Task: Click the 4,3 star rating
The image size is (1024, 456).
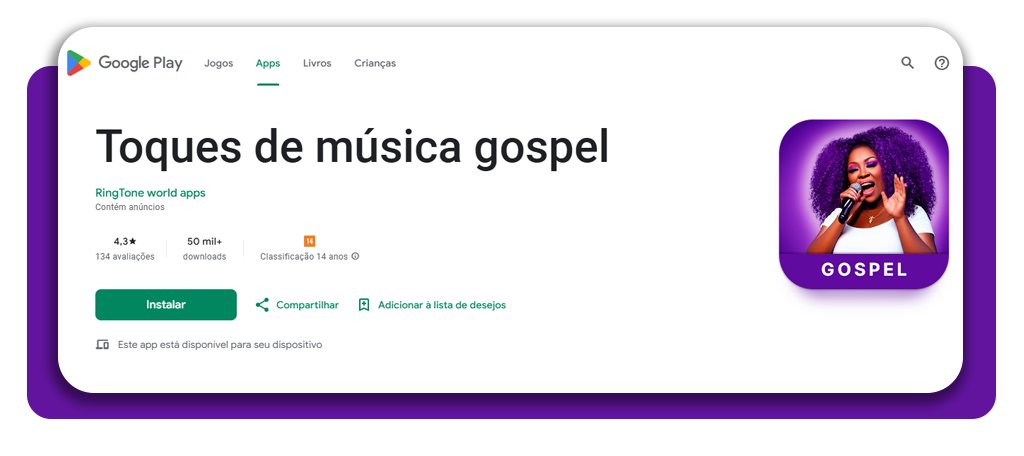Action: coord(125,241)
